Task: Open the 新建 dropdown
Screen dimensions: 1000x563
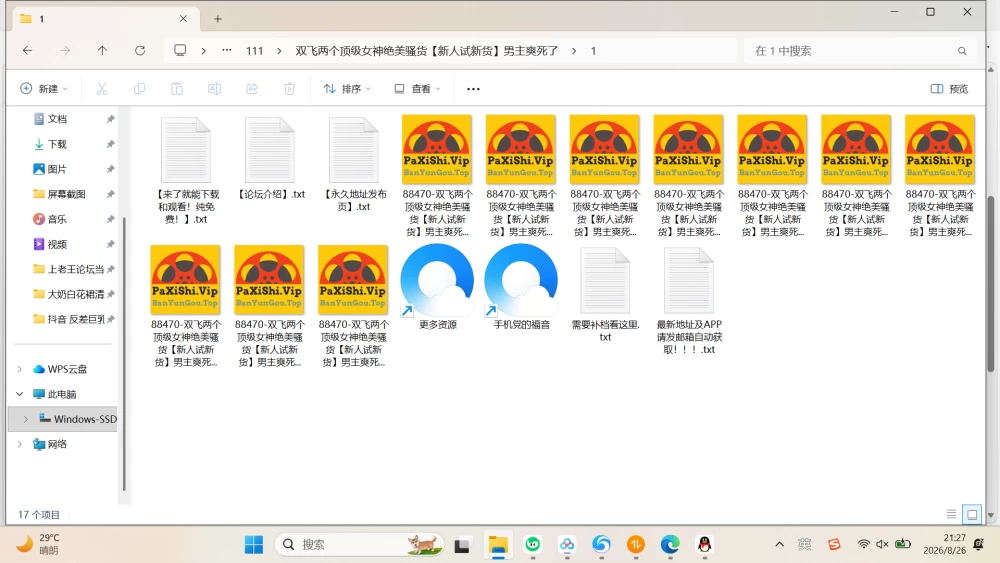Action: (x=43, y=89)
